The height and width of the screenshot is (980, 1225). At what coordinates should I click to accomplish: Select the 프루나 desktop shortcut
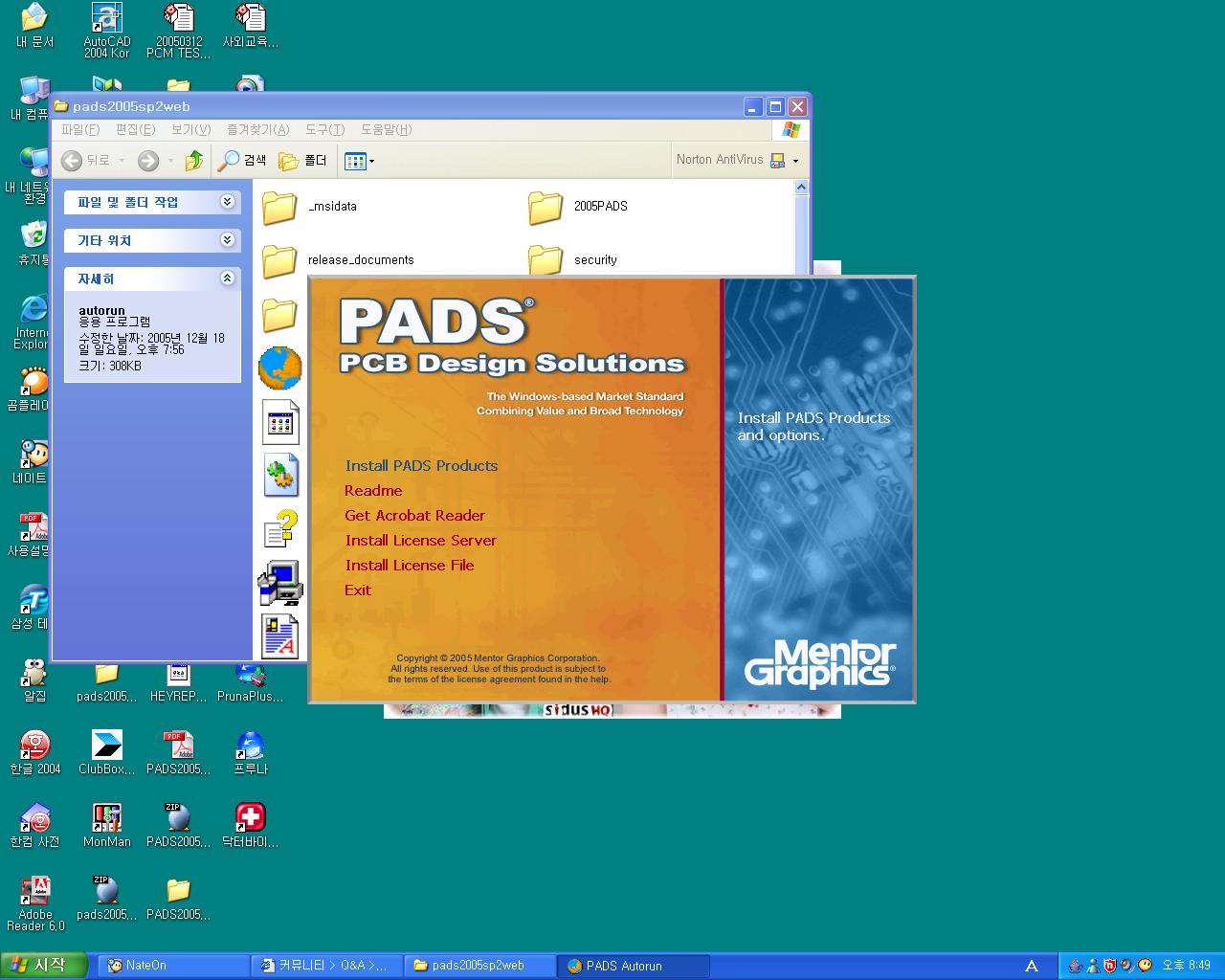pos(250,752)
